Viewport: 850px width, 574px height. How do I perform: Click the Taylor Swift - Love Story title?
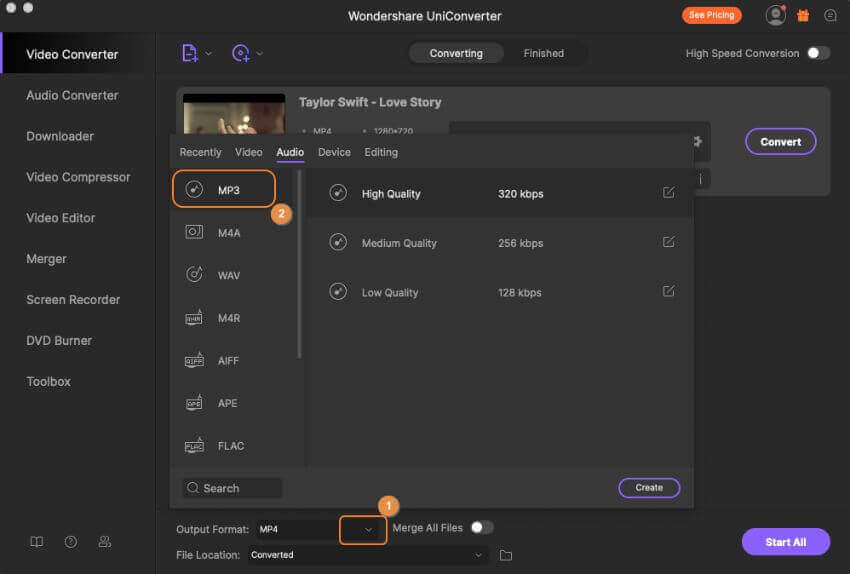370,102
